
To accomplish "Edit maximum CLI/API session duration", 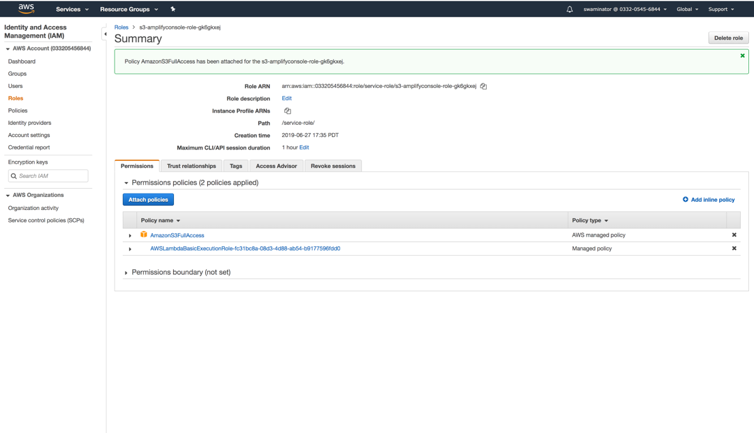I will click(304, 148).
